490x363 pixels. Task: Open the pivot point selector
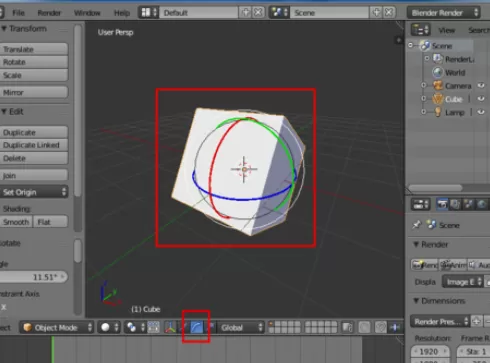pos(135,327)
